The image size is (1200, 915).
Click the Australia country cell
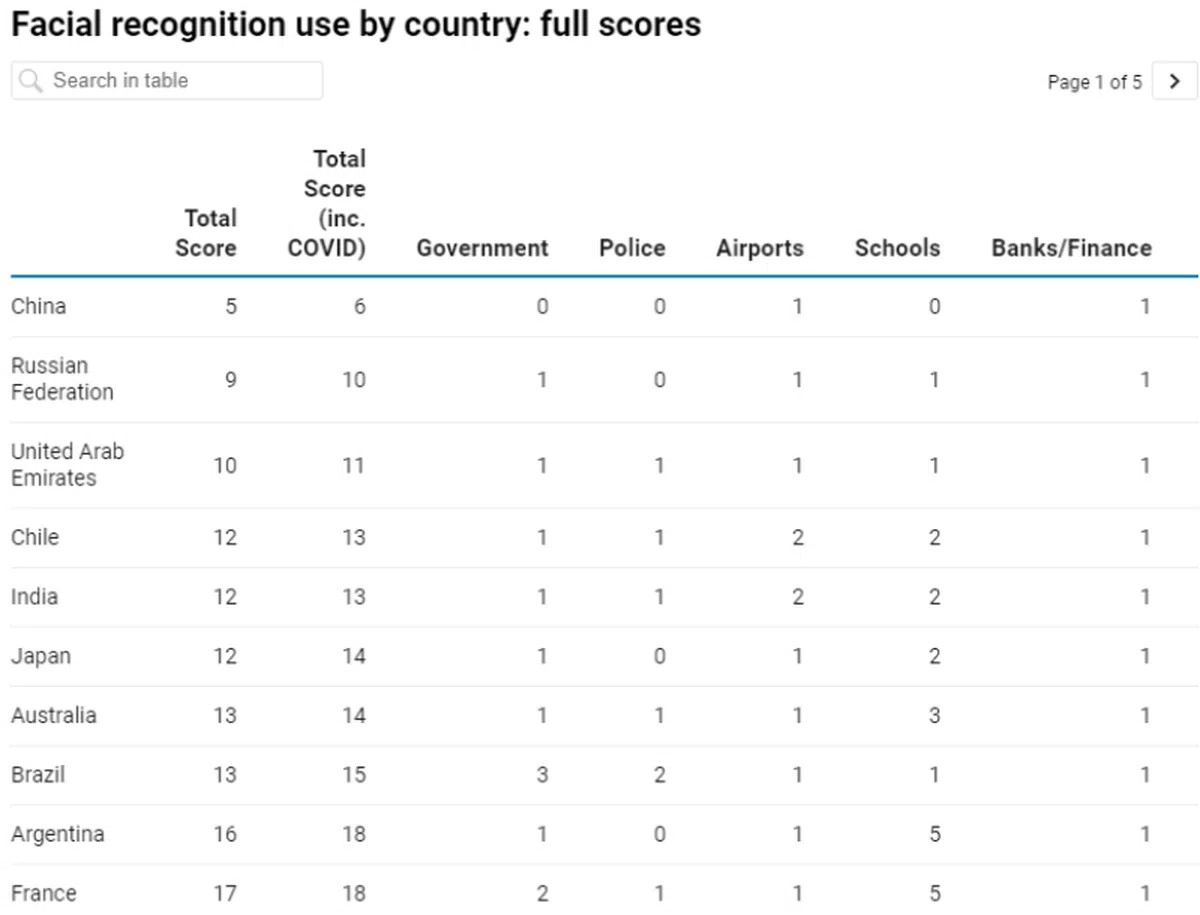tap(54, 715)
